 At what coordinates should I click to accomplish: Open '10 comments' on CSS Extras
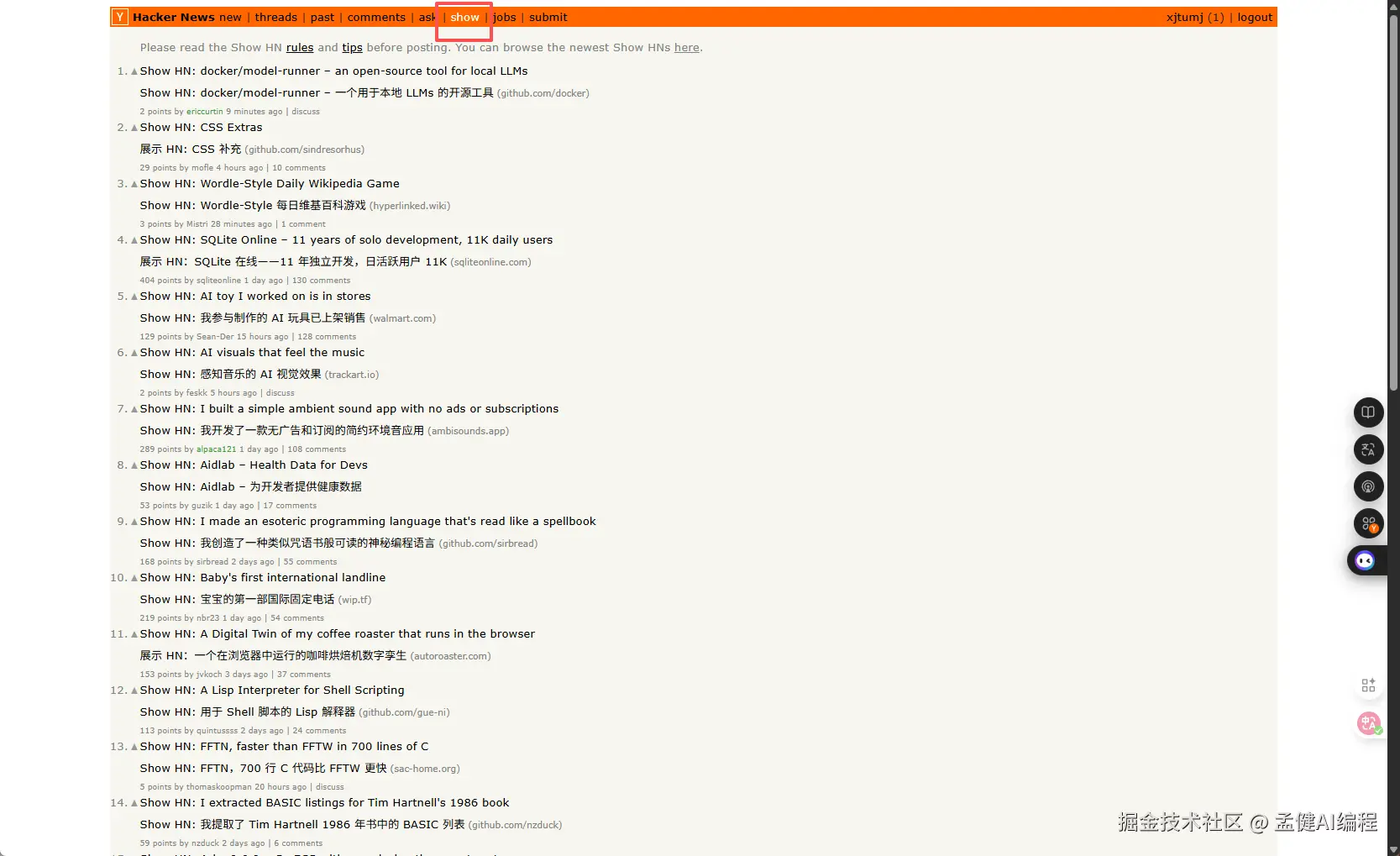(x=299, y=168)
